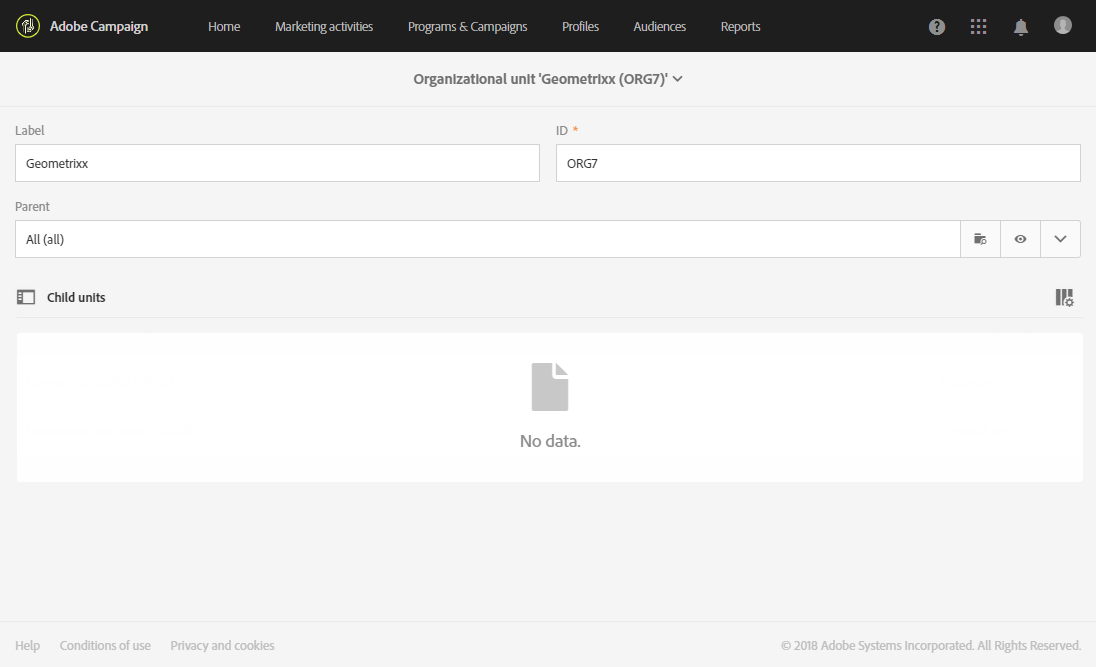Expand the Organizational unit title chevron

(x=677, y=79)
